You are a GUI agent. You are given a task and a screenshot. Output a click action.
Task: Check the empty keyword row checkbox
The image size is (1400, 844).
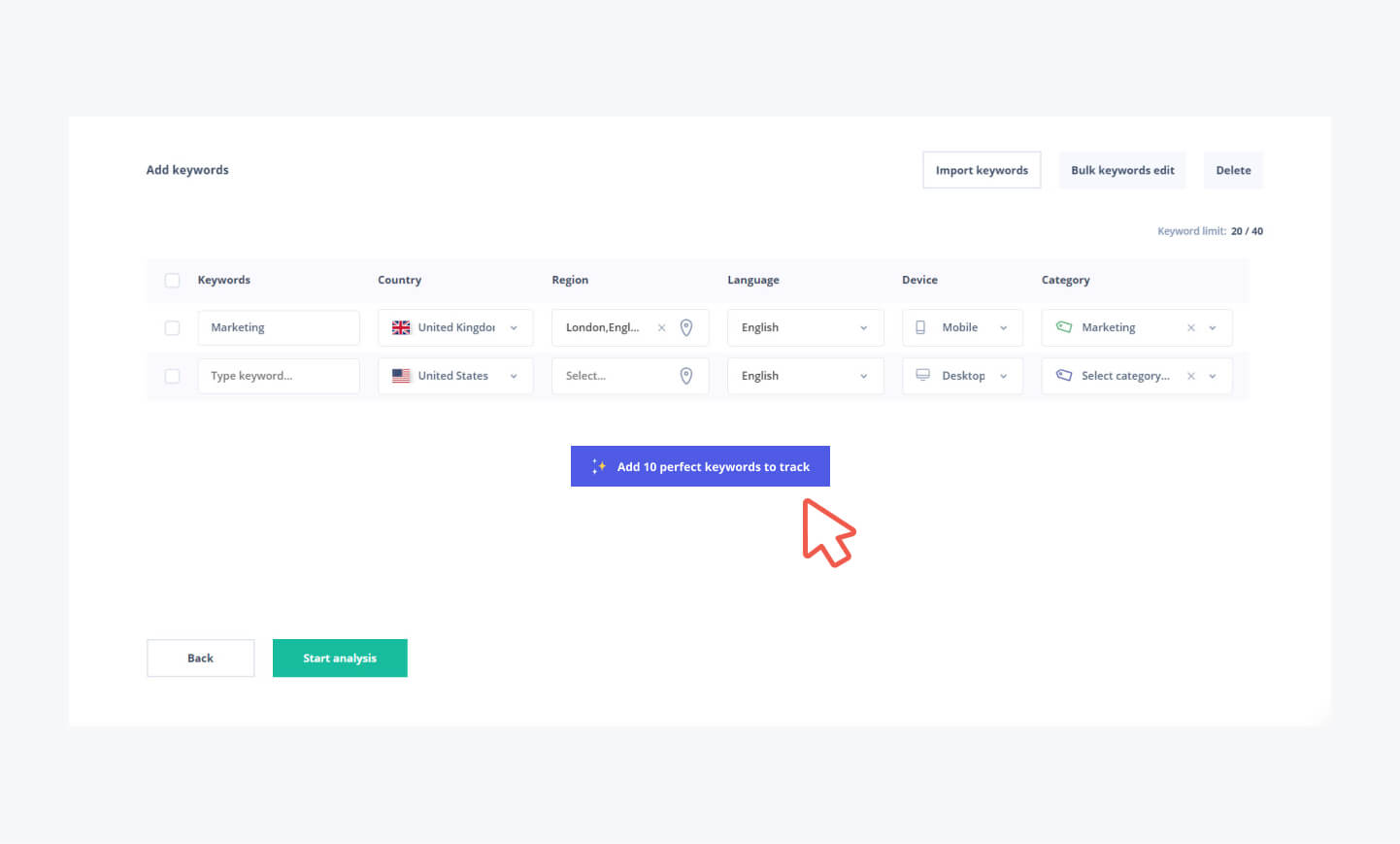[172, 376]
